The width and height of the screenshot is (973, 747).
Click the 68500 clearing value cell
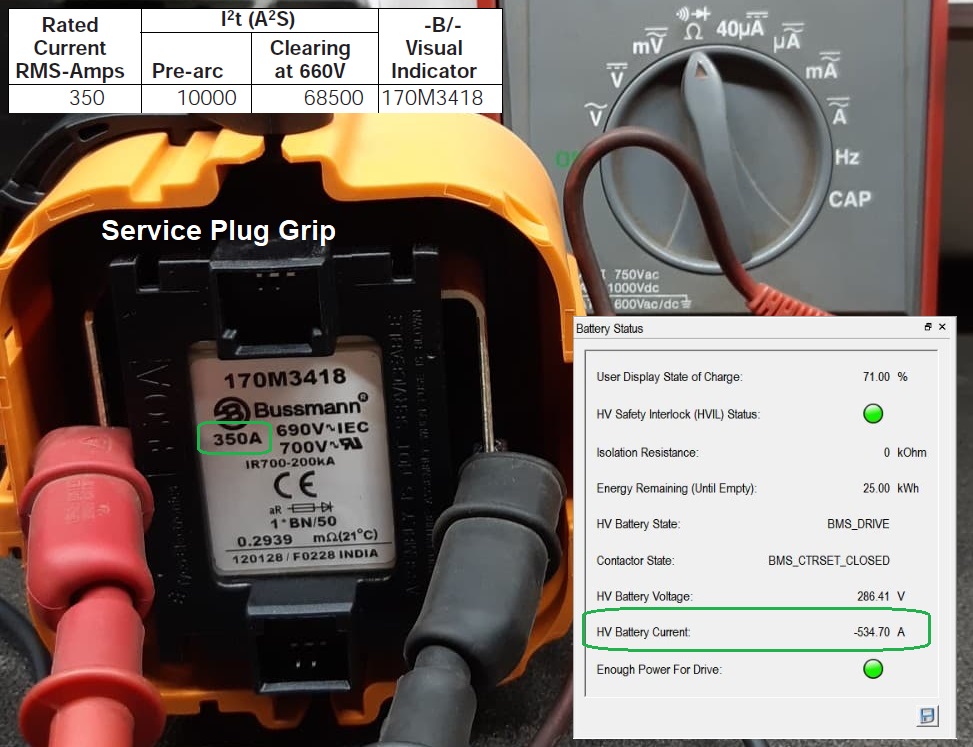coord(329,98)
